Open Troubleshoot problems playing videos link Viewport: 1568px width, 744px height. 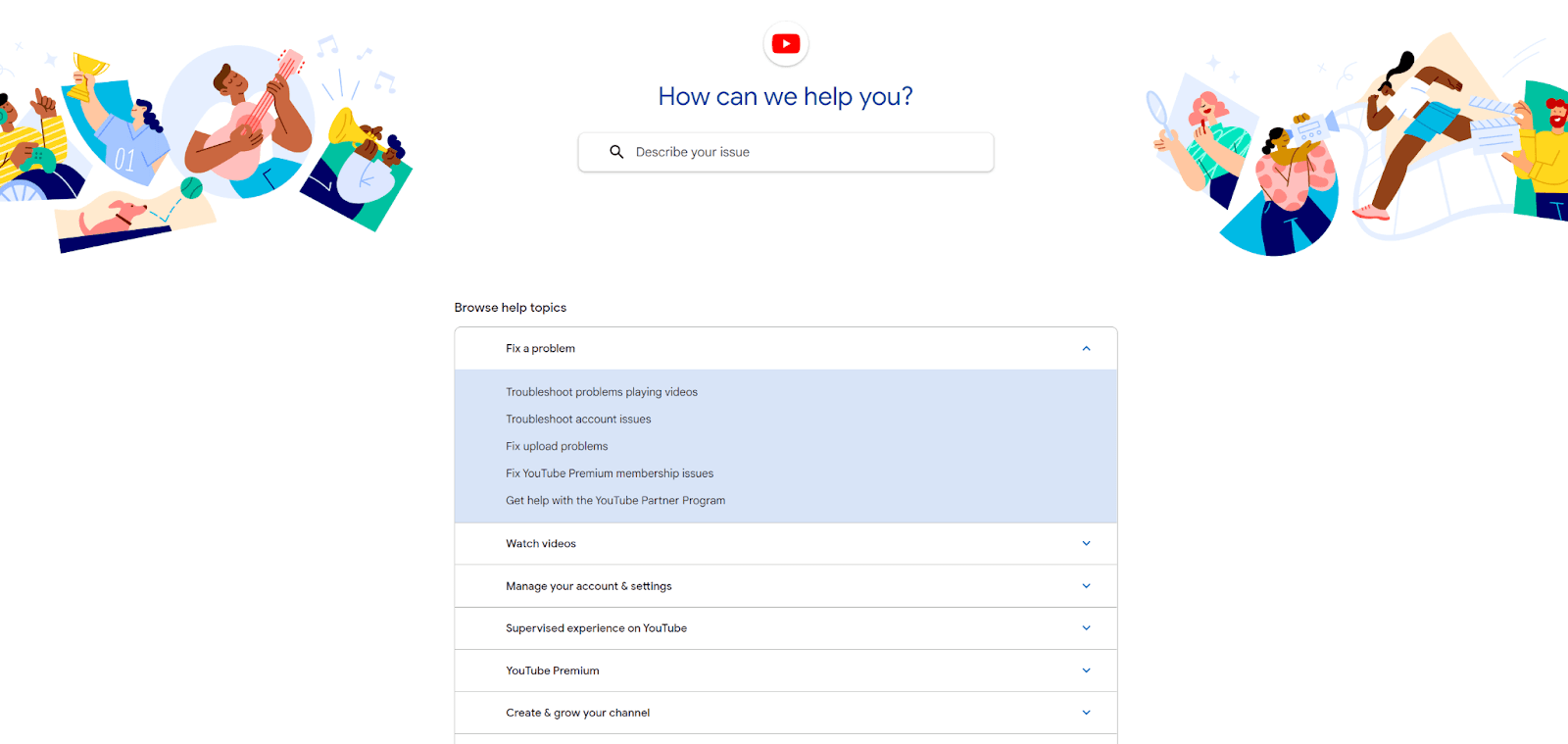click(602, 392)
